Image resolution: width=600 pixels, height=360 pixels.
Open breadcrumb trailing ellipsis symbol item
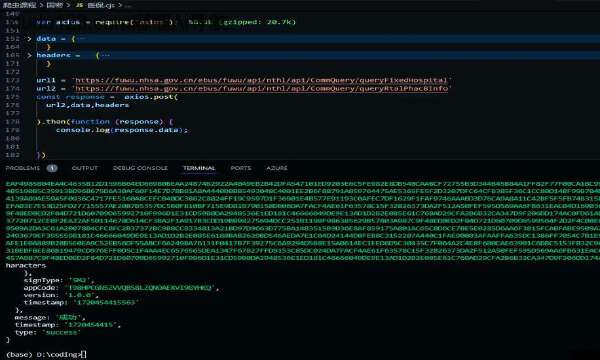(x=128, y=5)
